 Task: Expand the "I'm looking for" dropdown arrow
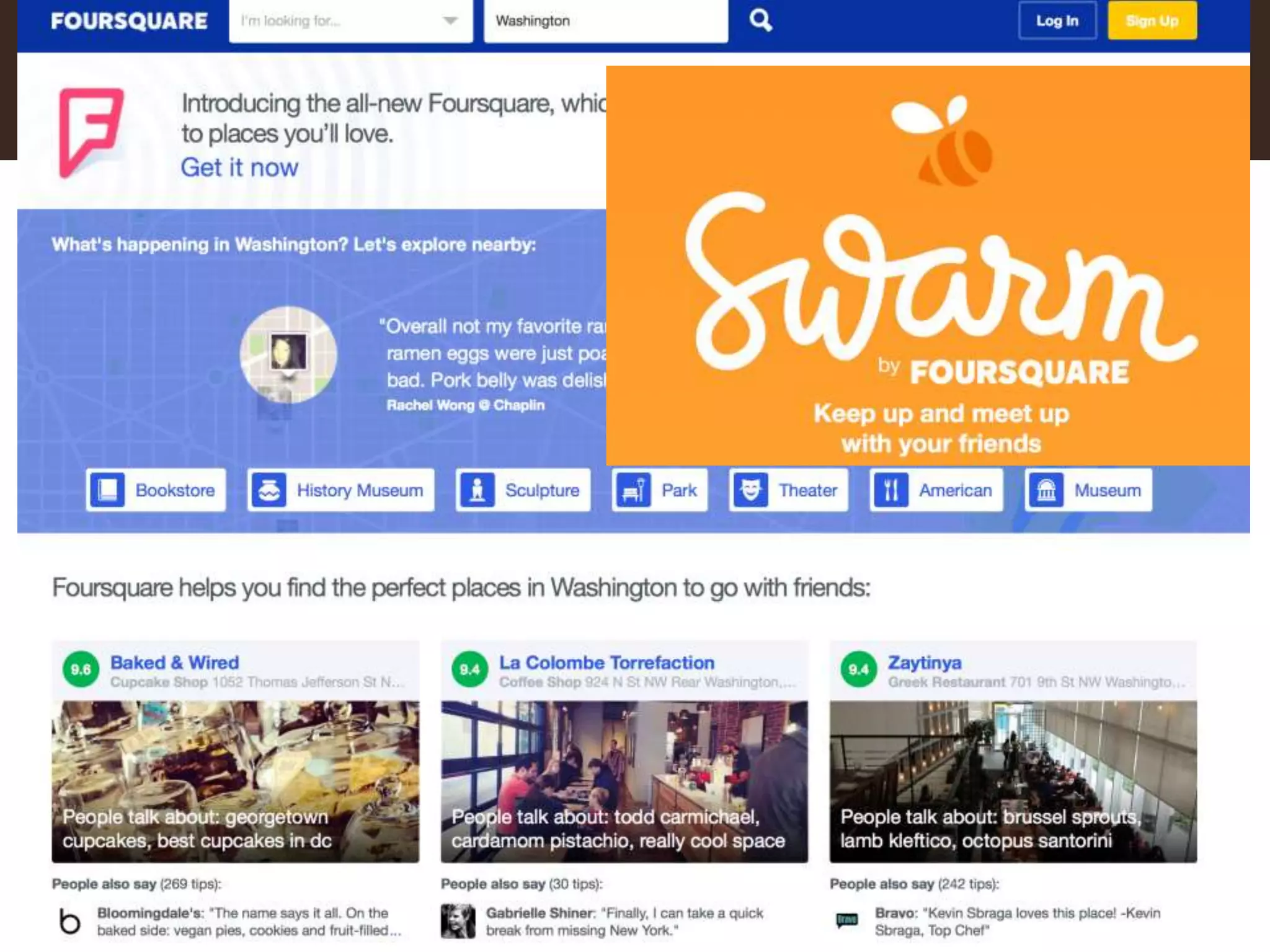tap(451, 20)
